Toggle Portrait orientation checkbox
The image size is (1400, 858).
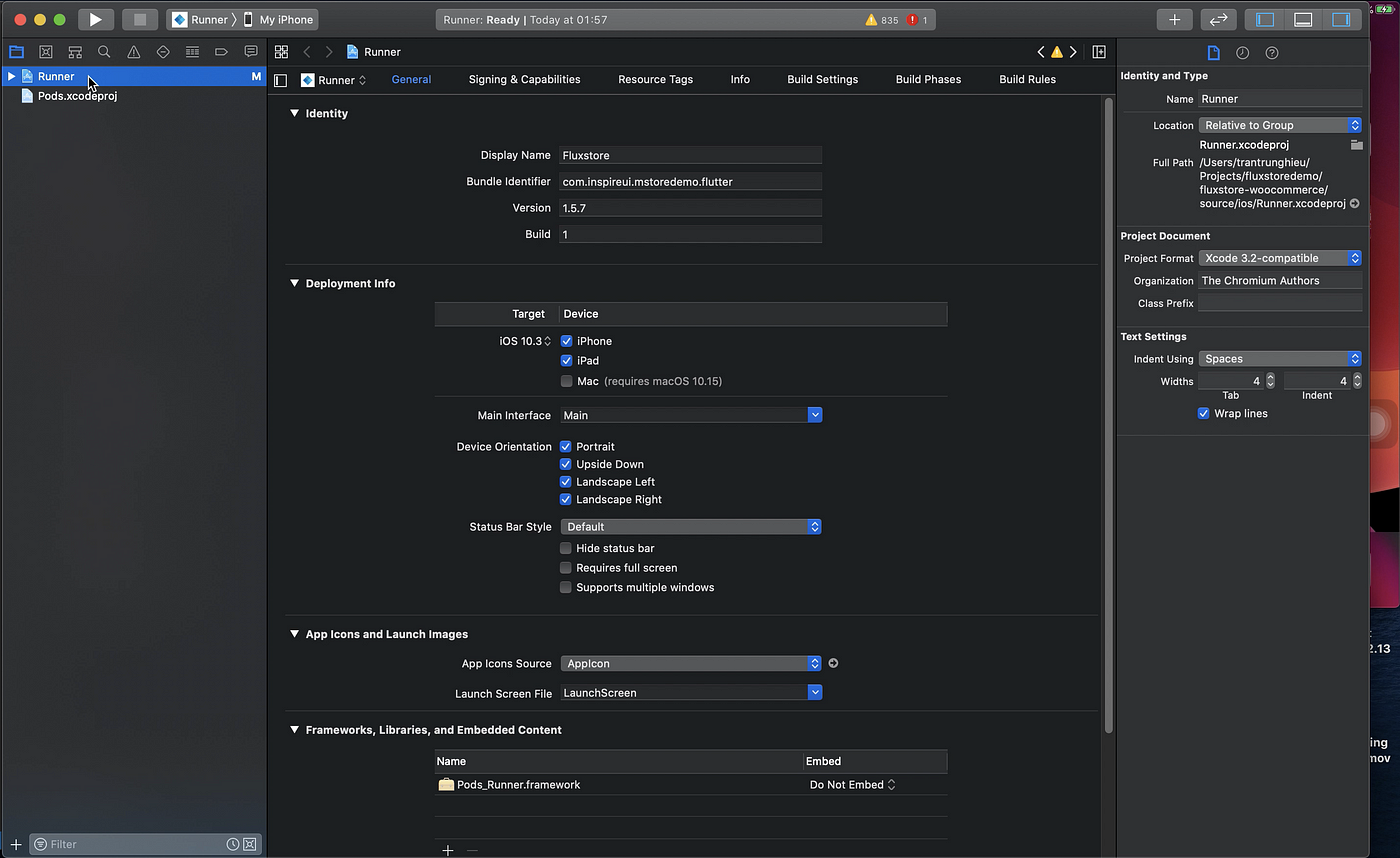pos(566,447)
